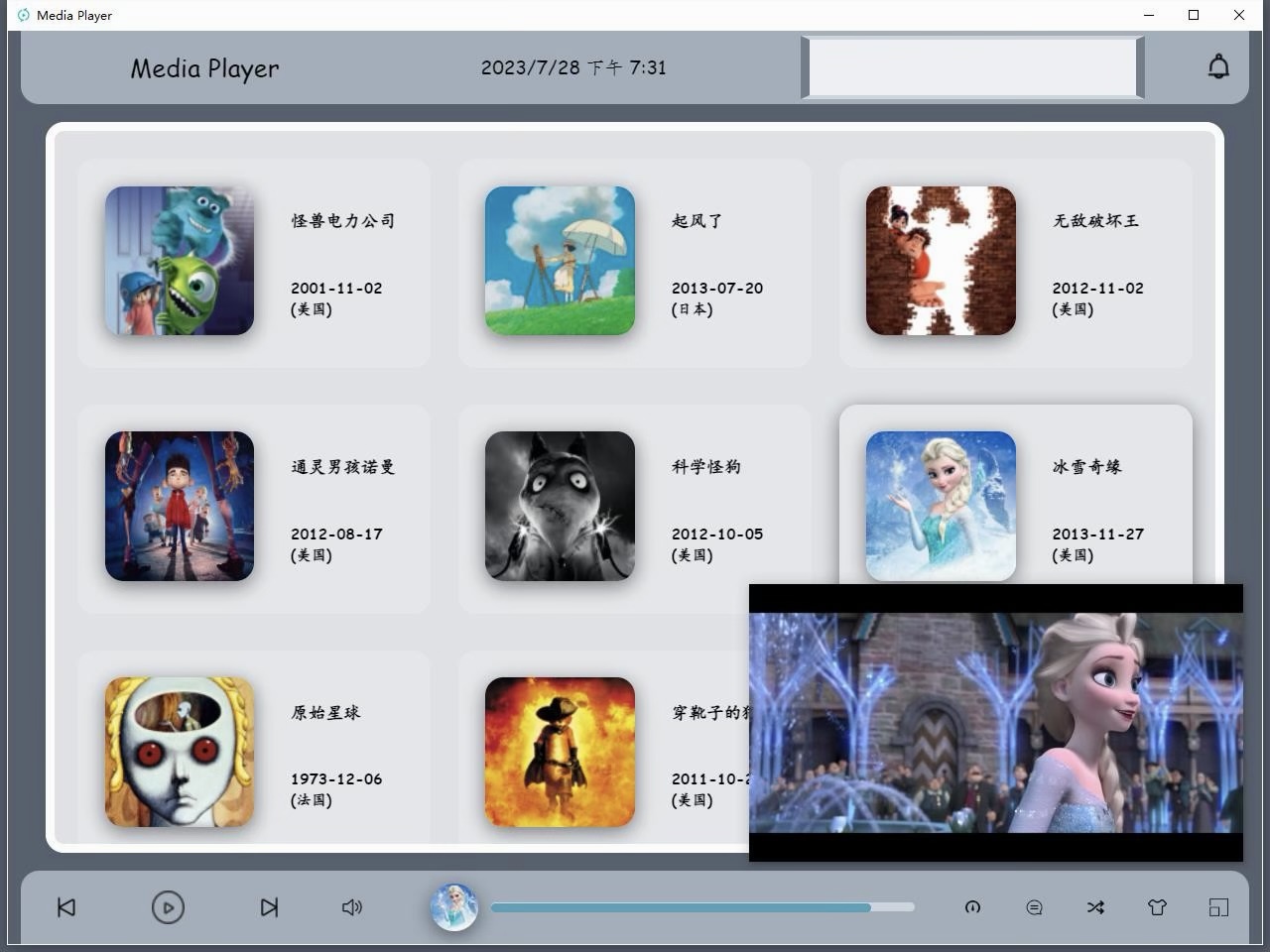This screenshot has height=952, width=1270.
Task: Click the release date 2001-11-02
Action: [336, 289]
